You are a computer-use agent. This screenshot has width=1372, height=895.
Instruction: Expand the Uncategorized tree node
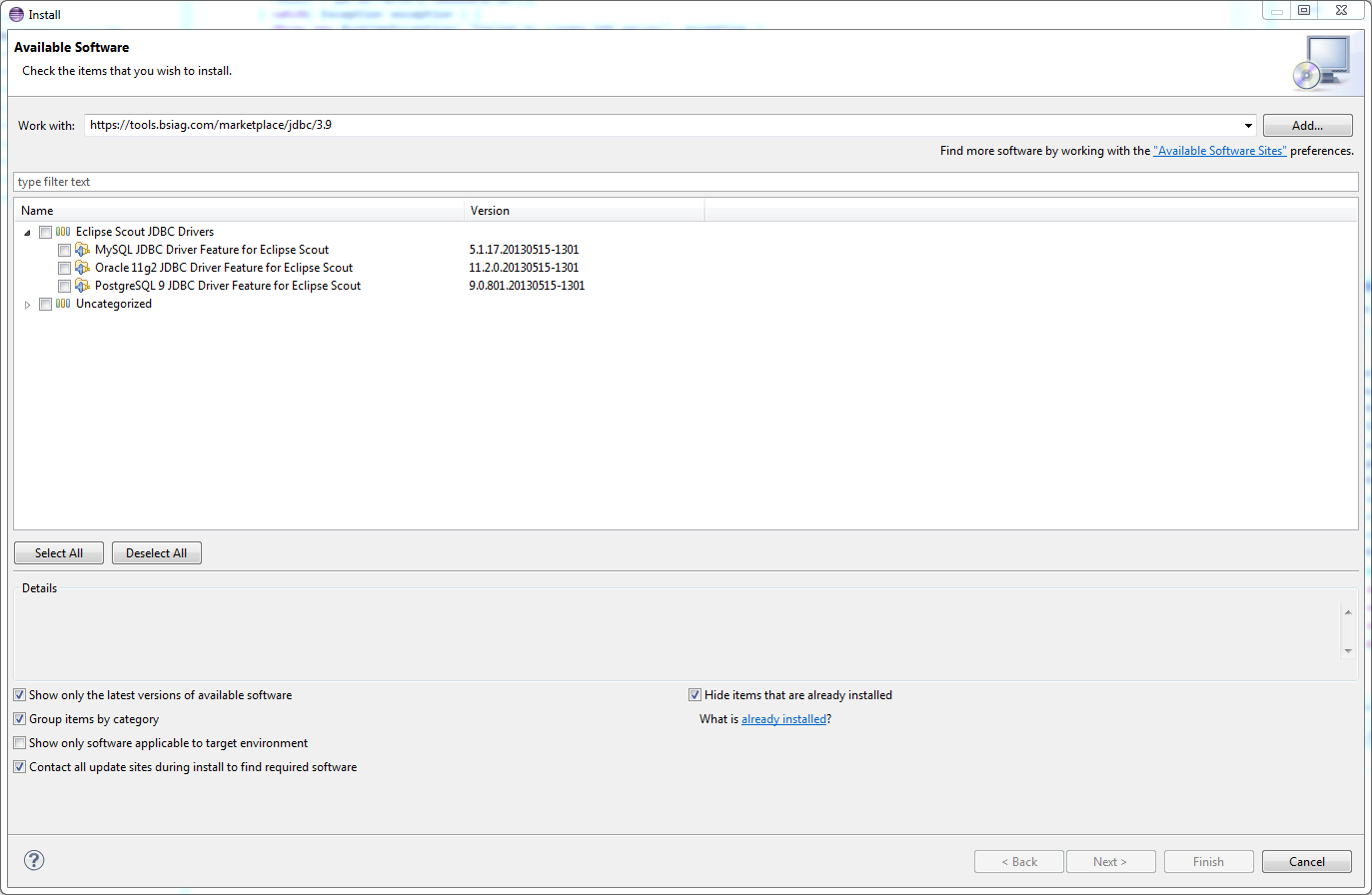27,304
